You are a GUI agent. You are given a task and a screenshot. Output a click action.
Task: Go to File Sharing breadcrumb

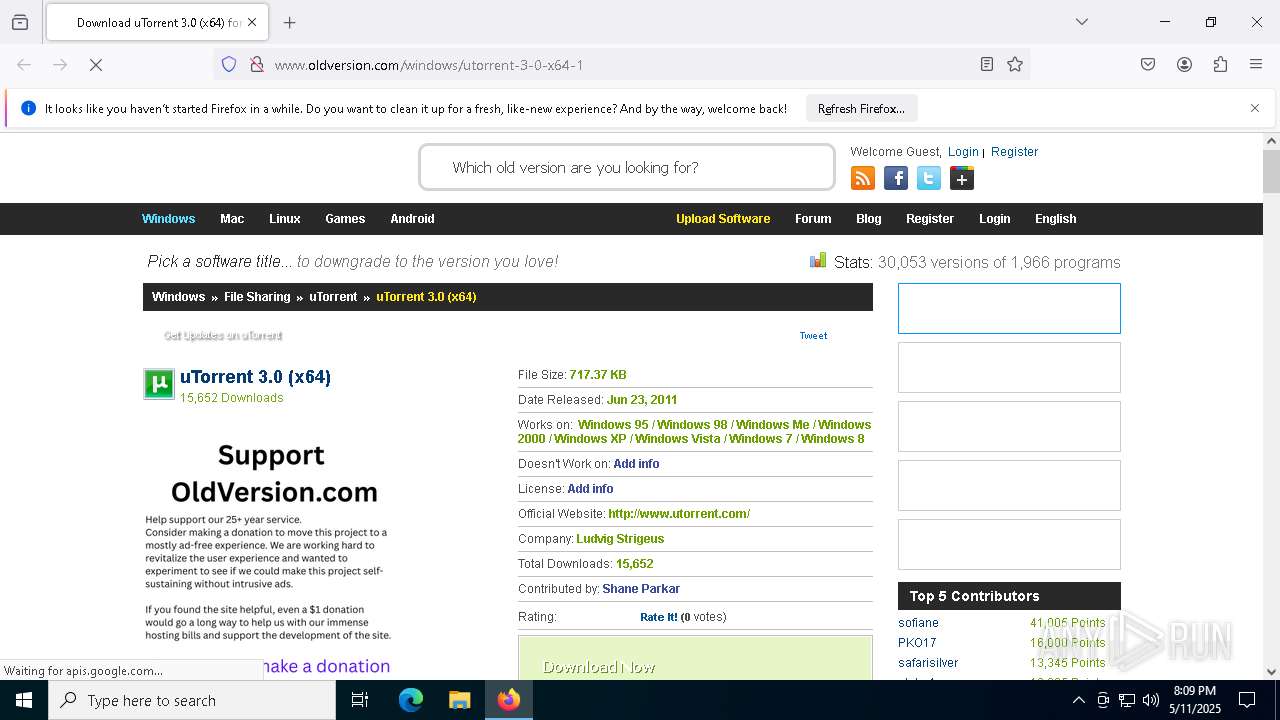pos(257,297)
